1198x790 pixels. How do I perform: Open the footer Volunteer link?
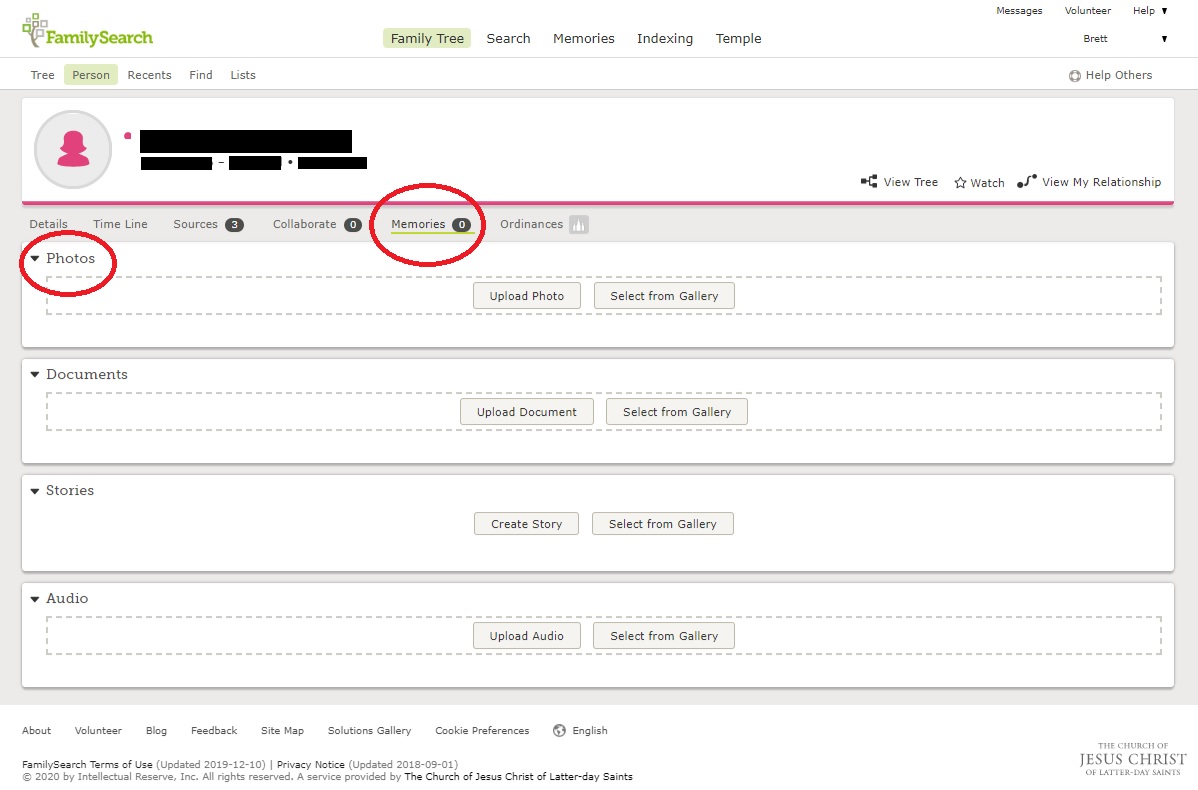(98, 730)
